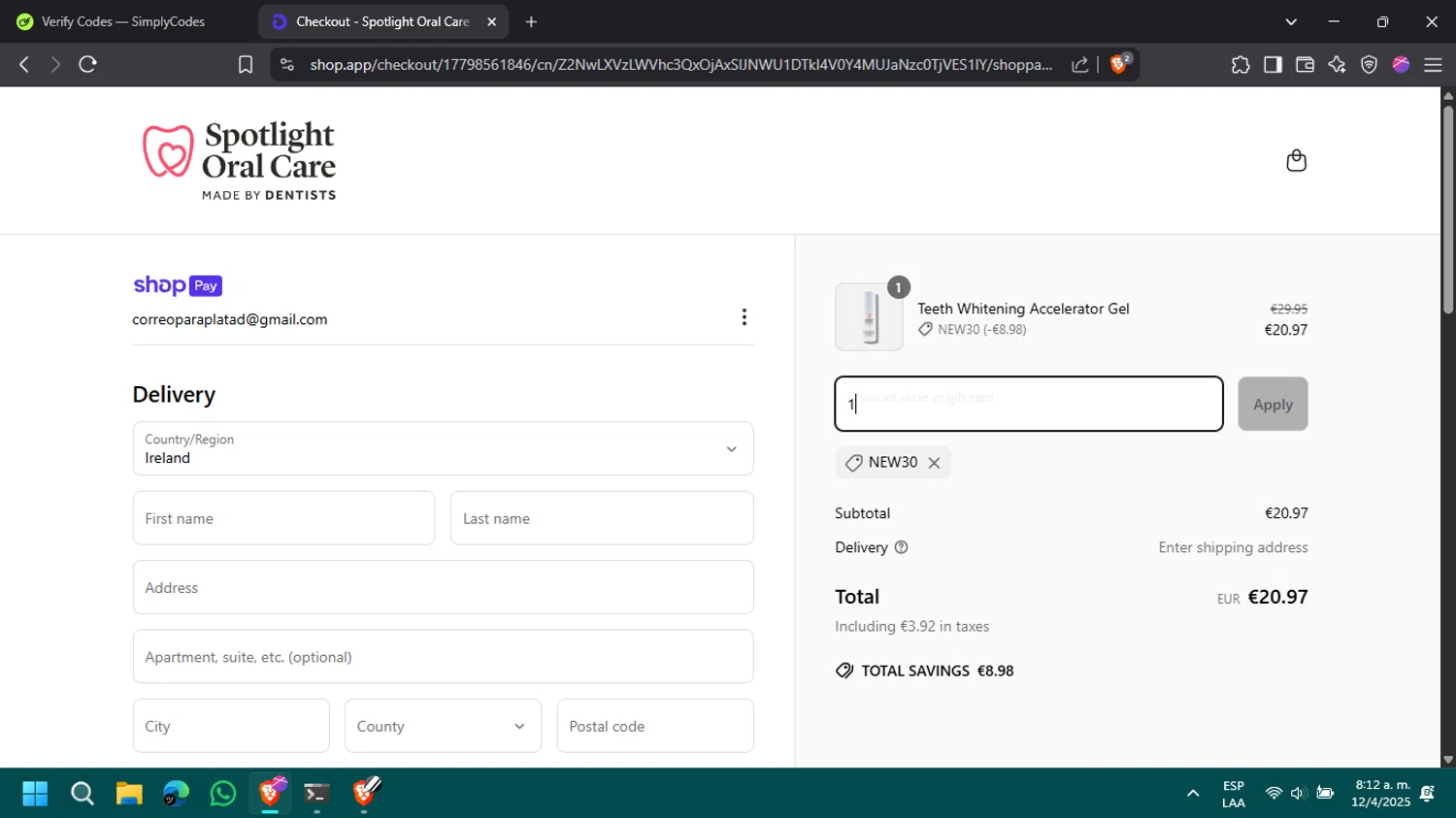Image resolution: width=1456 pixels, height=818 pixels.
Task: Switch to the Verify Codes SimplyCodes tab
Action: pyautogui.click(x=126, y=21)
